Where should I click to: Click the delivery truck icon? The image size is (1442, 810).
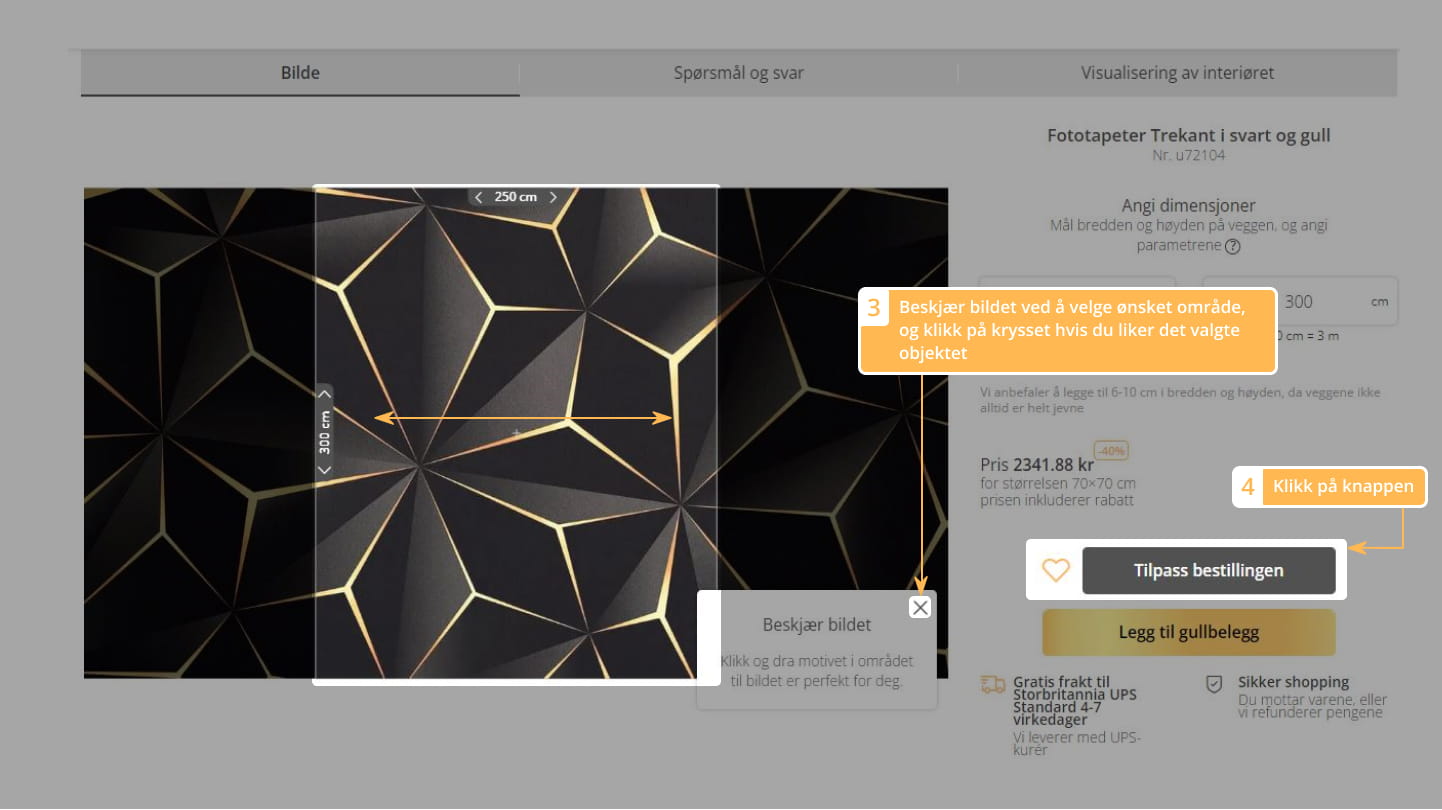pyautogui.click(x=993, y=684)
